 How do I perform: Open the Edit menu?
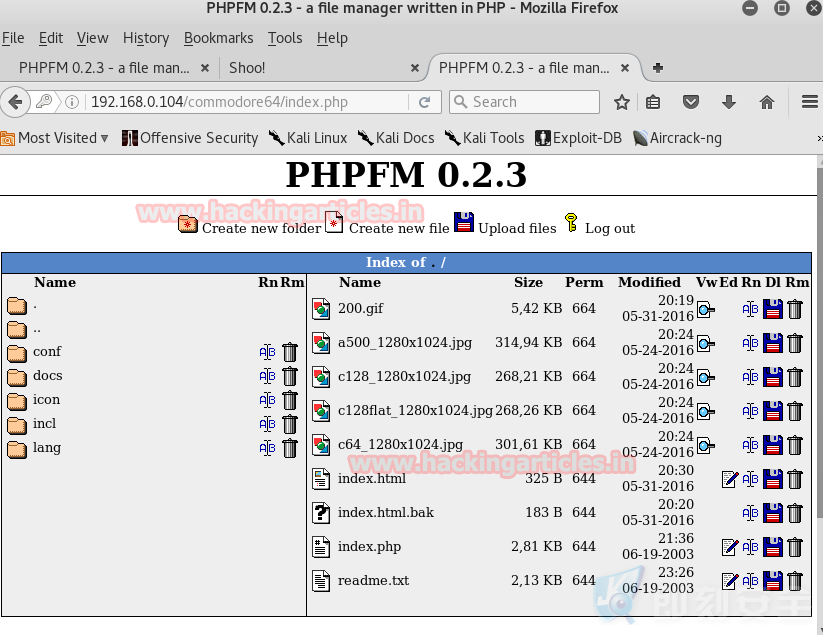pos(51,38)
